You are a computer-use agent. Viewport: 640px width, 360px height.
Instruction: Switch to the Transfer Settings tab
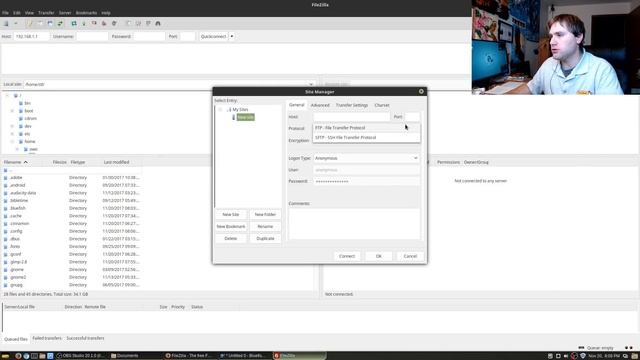point(352,105)
